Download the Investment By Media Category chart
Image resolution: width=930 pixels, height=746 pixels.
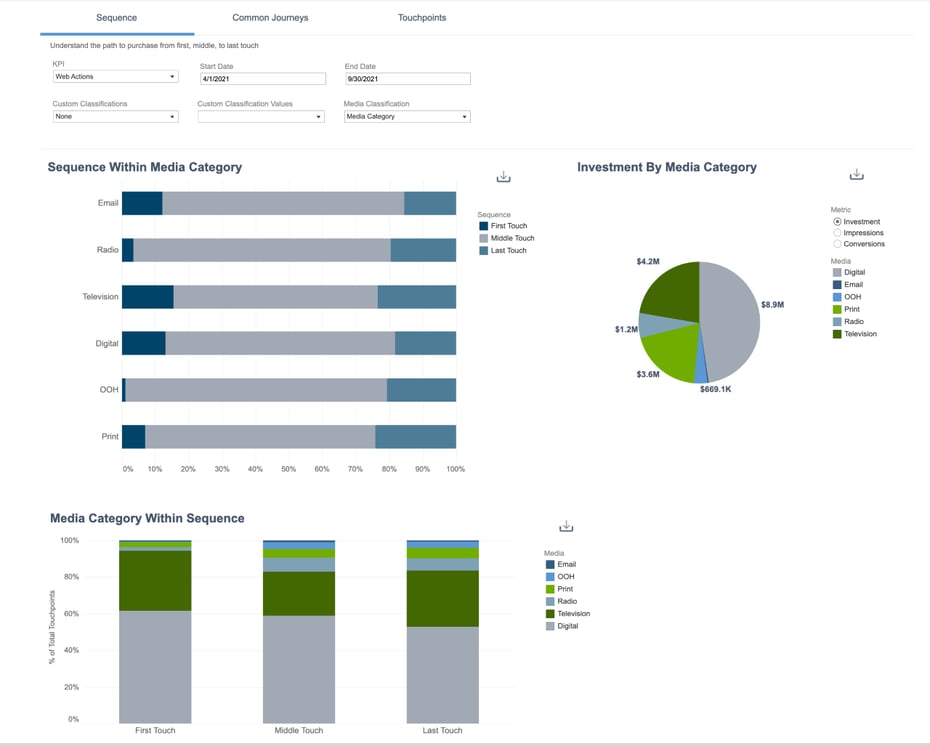856,174
